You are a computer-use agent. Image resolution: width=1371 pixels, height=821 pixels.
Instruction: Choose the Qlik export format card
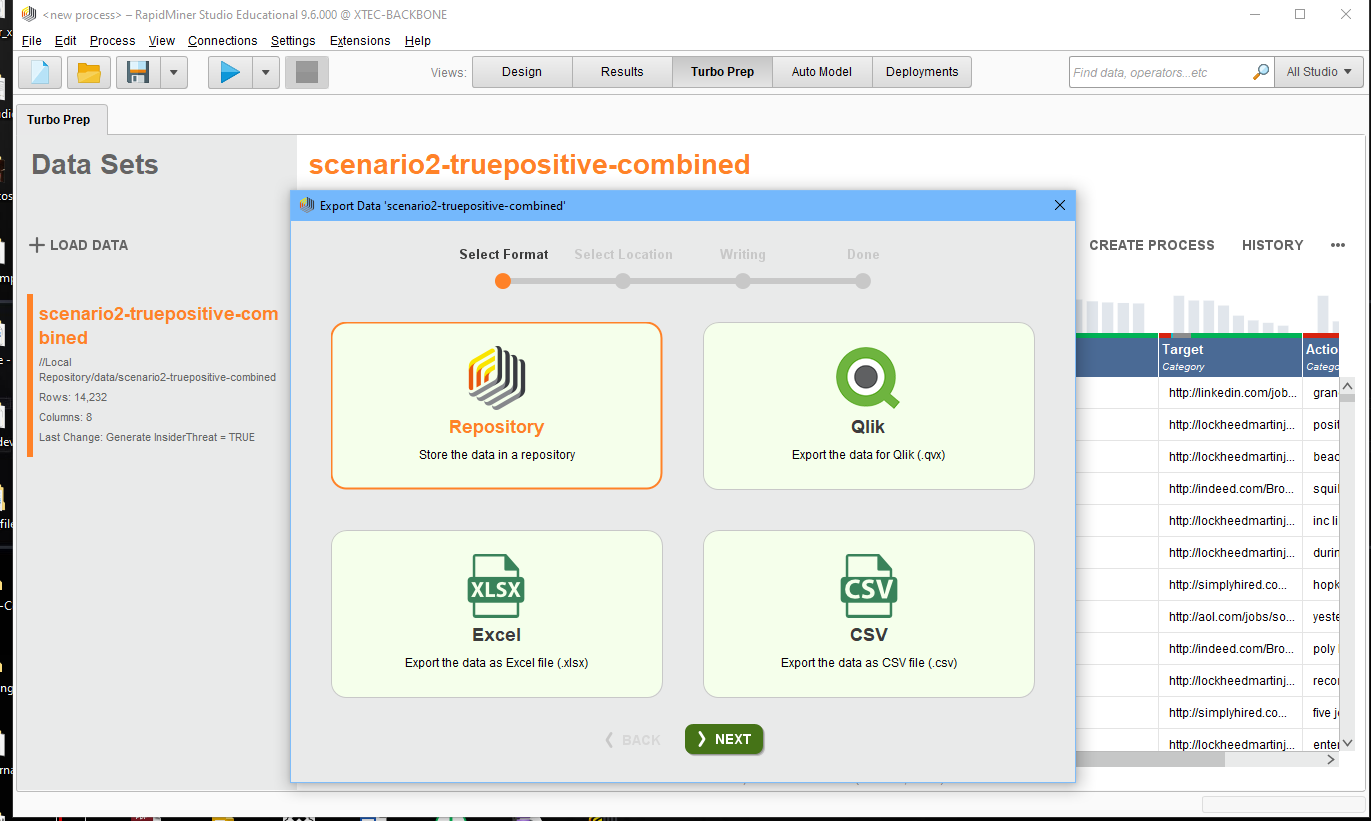(869, 406)
